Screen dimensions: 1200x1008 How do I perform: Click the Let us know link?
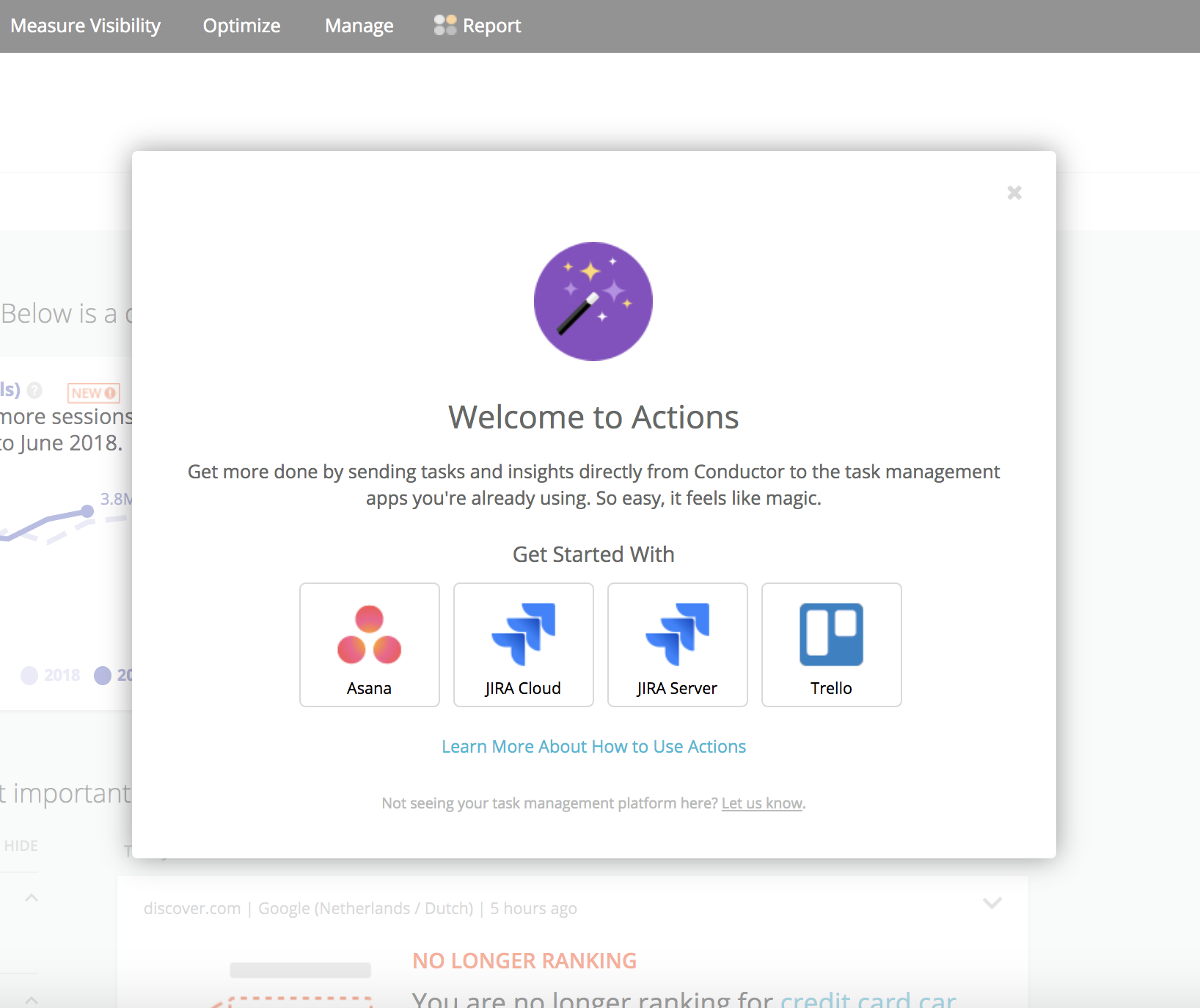pyautogui.click(x=762, y=803)
